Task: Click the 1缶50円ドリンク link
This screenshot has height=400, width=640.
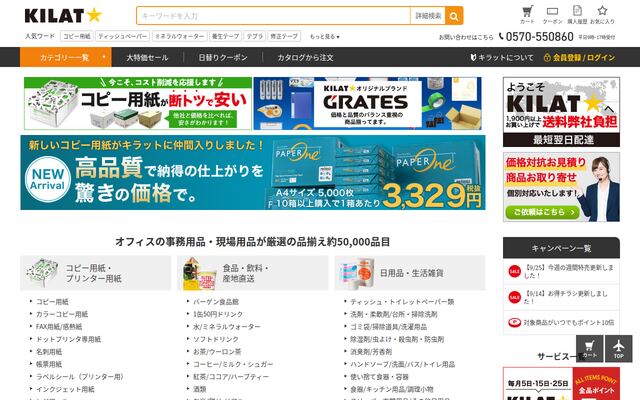Action: tap(218, 314)
